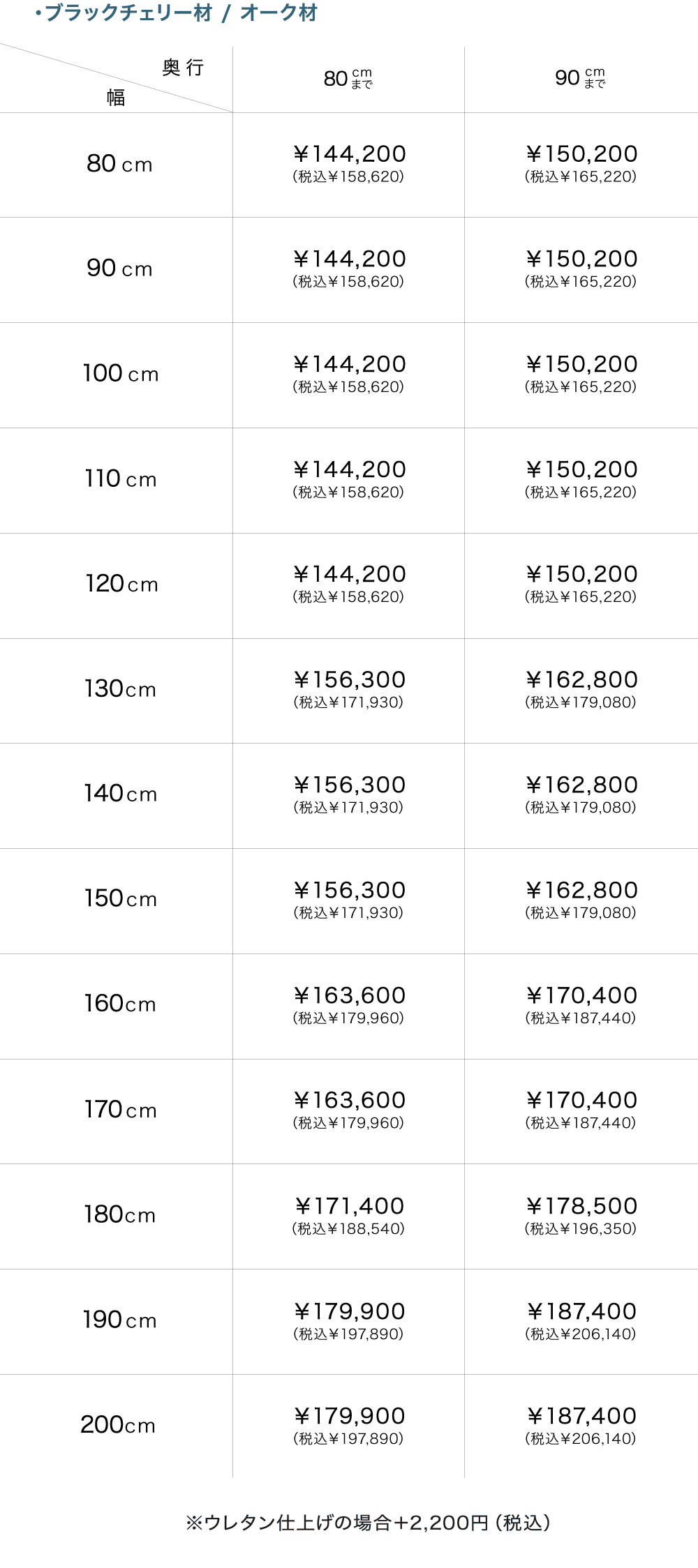Select the ¥156,300 price in the 140cm row

pyautogui.click(x=349, y=785)
